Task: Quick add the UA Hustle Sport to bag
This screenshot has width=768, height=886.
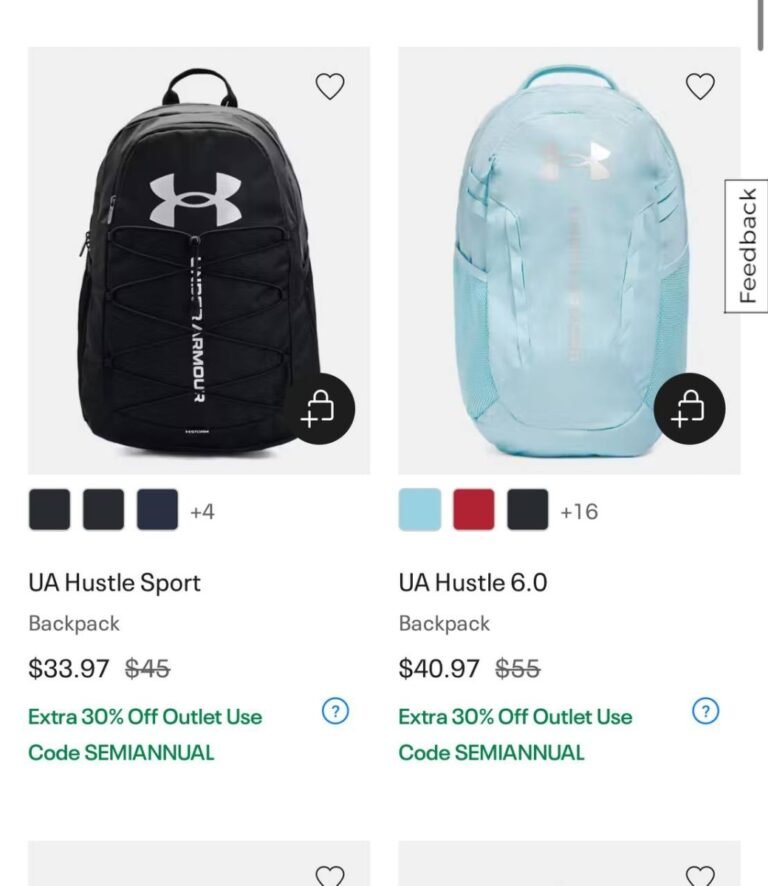Action: [x=319, y=408]
